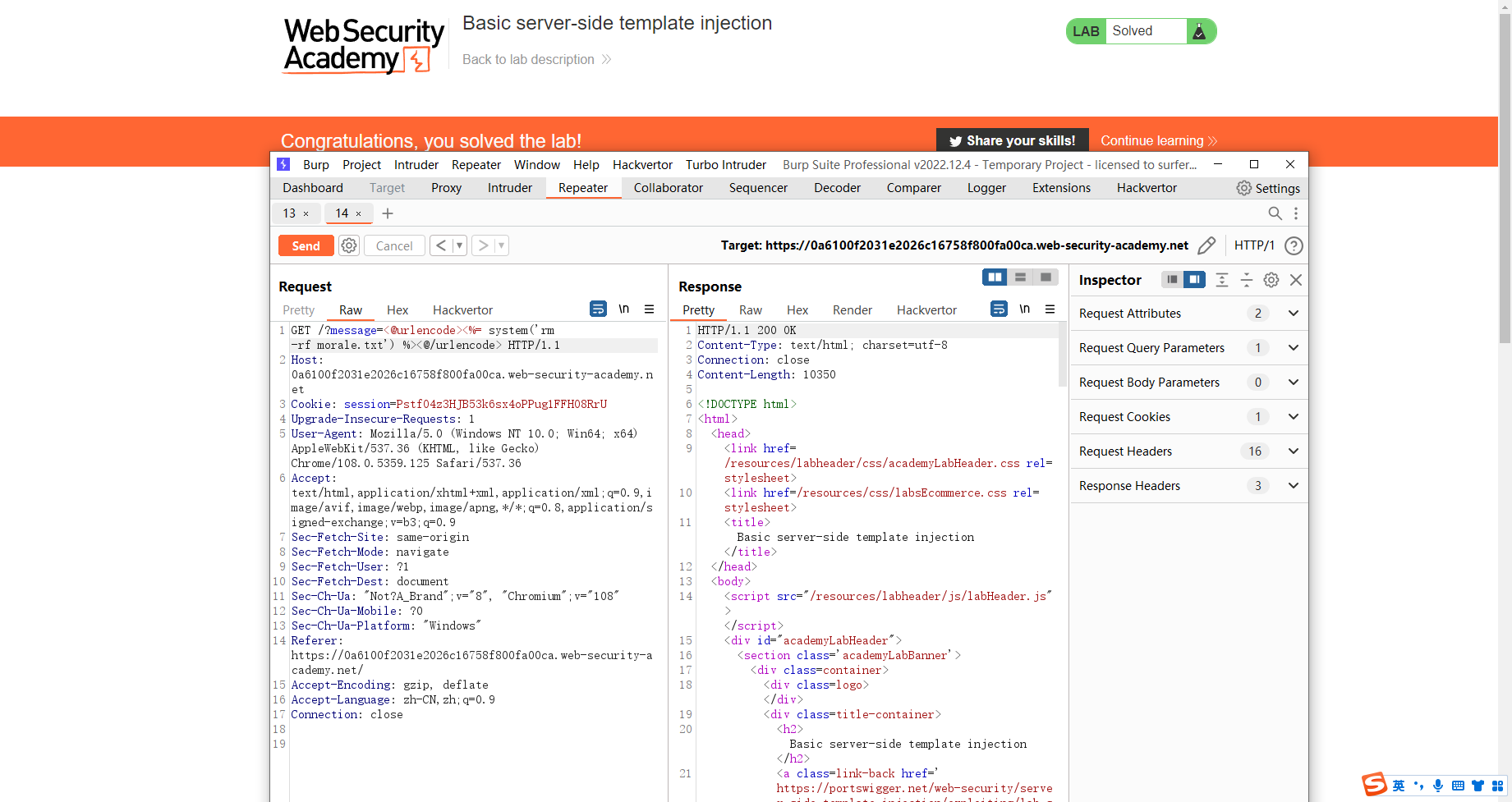
Task: Open Sogou skin shirt icon
Action: 1478,786
